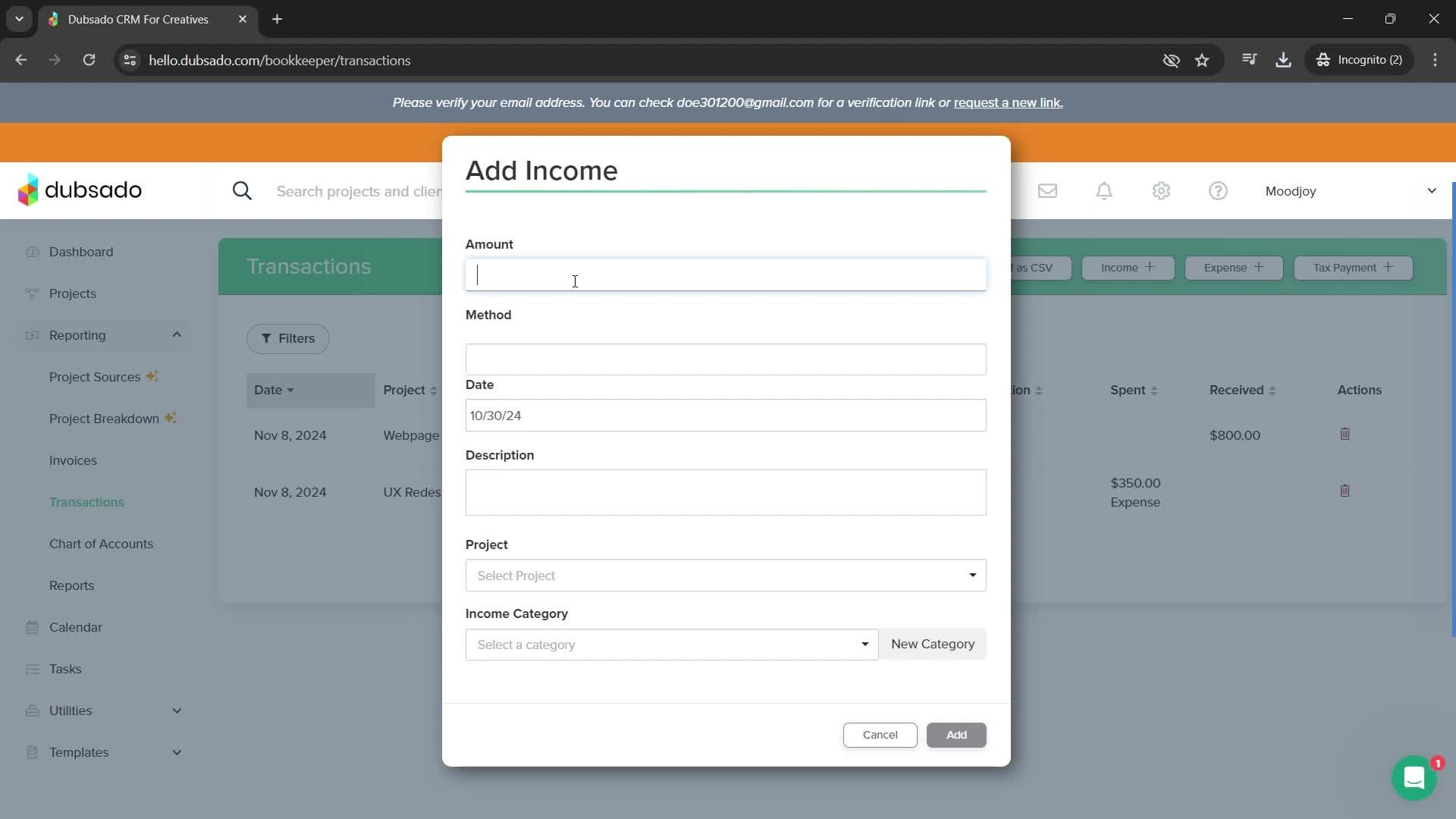Click the search magnifier icon
Image resolution: width=1456 pixels, height=819 pixels.
click(x=242, y=191)
